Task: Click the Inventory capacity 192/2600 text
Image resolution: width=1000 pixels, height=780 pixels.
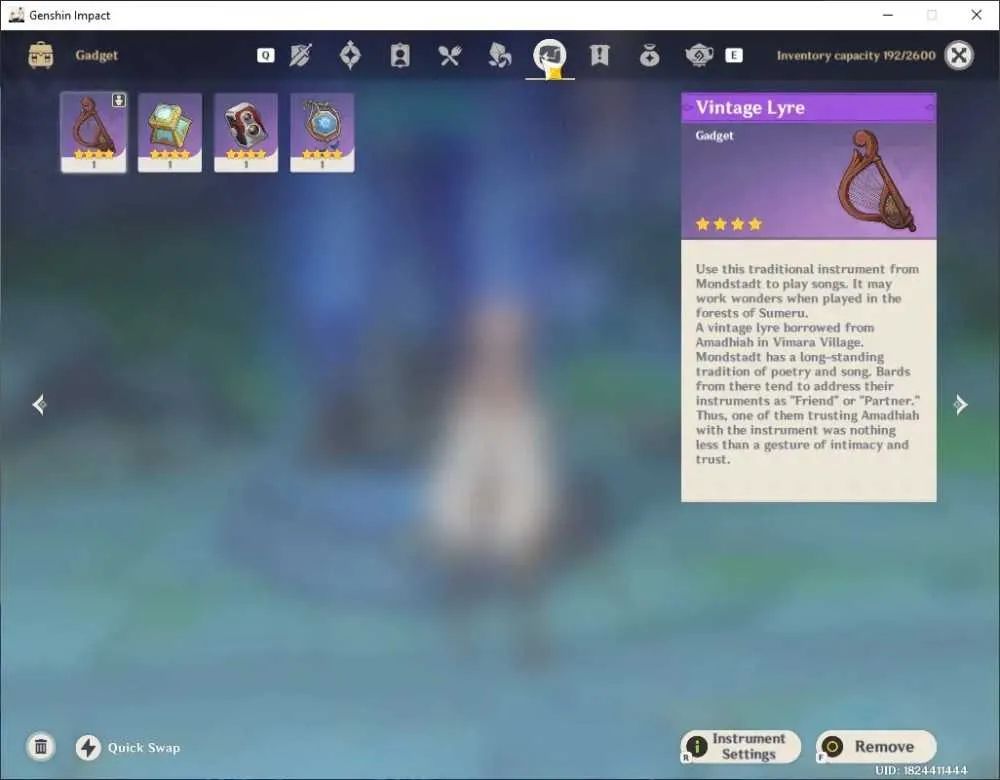Action: pos(856,55)
